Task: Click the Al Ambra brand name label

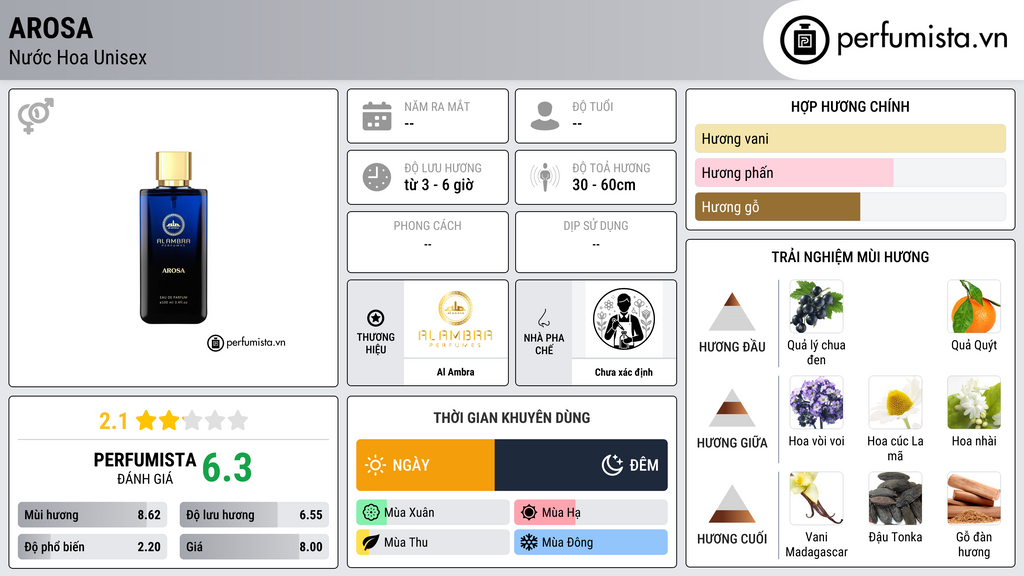Action: click(455, 372)
